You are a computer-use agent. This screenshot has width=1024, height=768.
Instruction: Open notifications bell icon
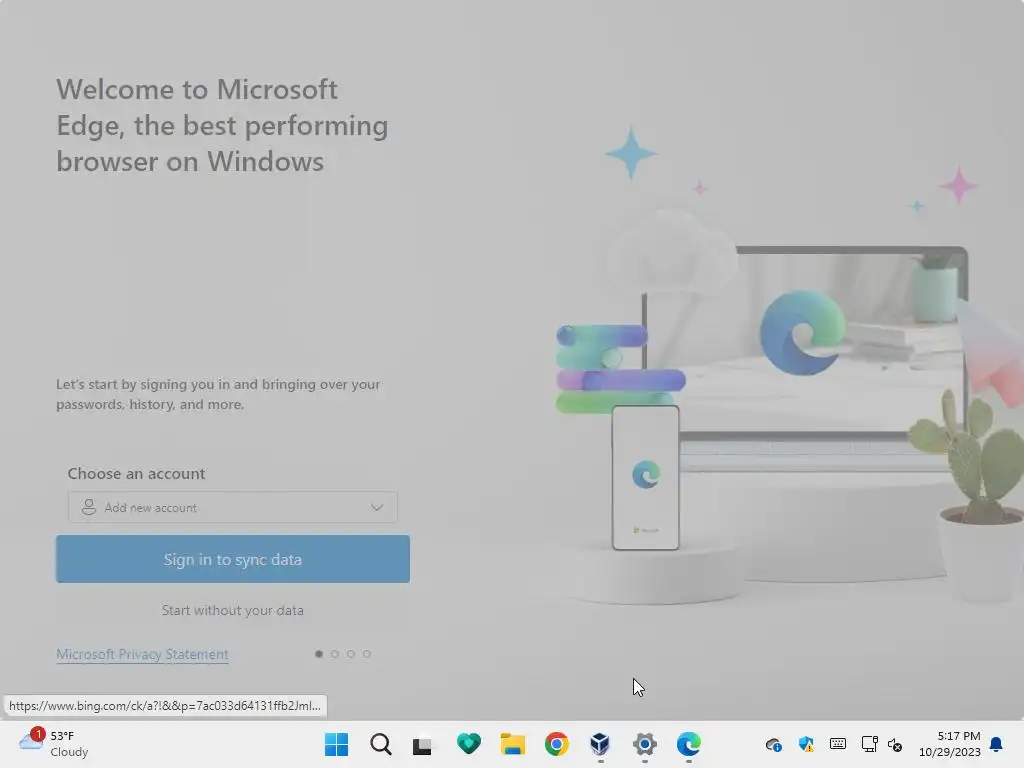click(997, 744)
